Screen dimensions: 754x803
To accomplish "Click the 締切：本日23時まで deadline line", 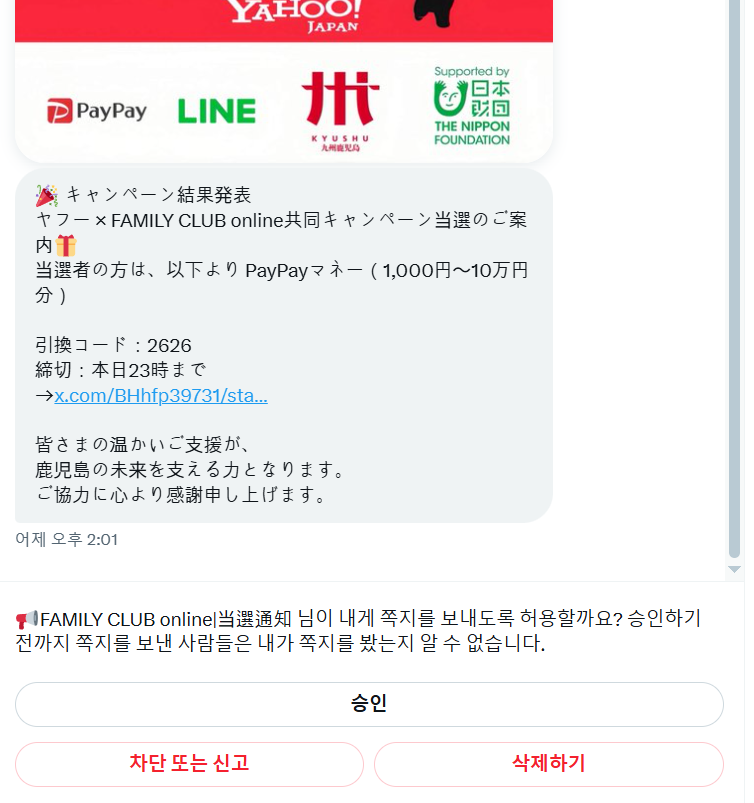I will [121, 370].
